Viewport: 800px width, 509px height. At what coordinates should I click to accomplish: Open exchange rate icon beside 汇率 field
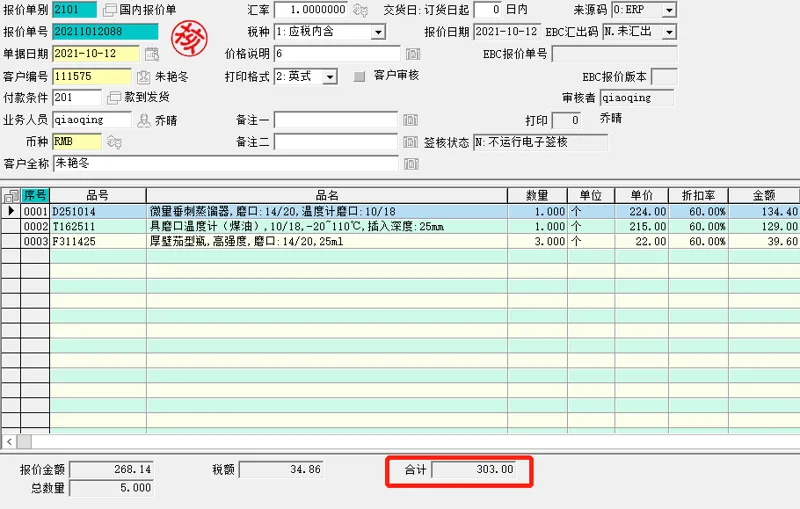click(360, 10)
